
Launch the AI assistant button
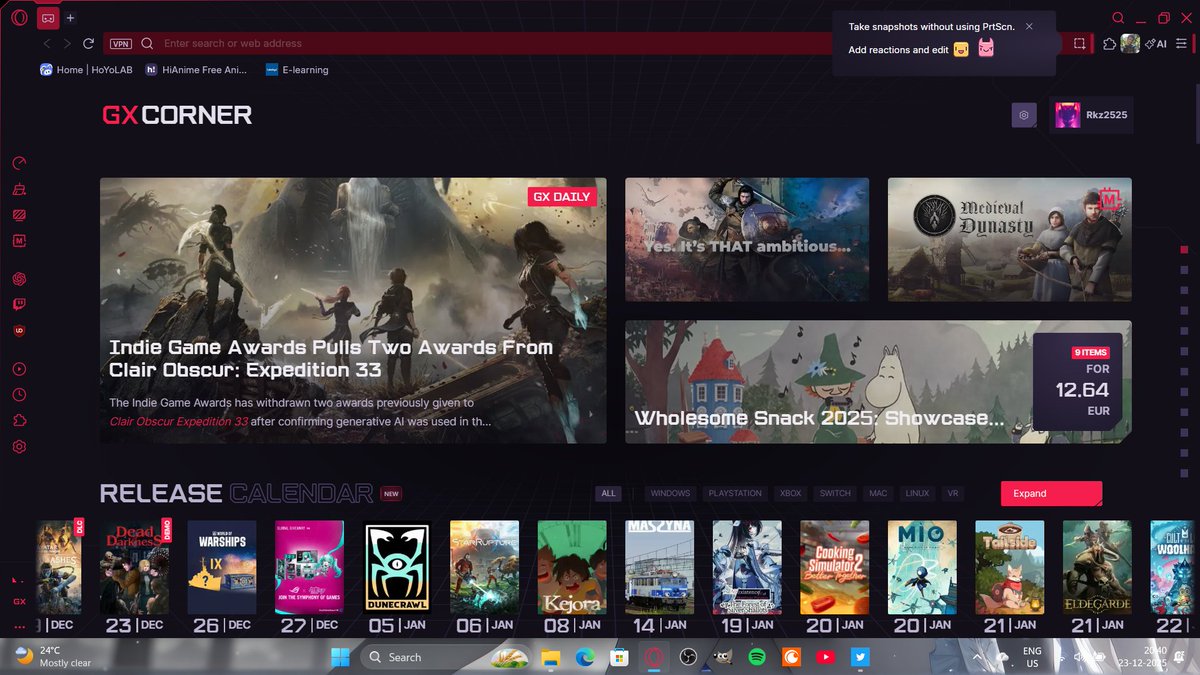click(x=1156, y=44)
